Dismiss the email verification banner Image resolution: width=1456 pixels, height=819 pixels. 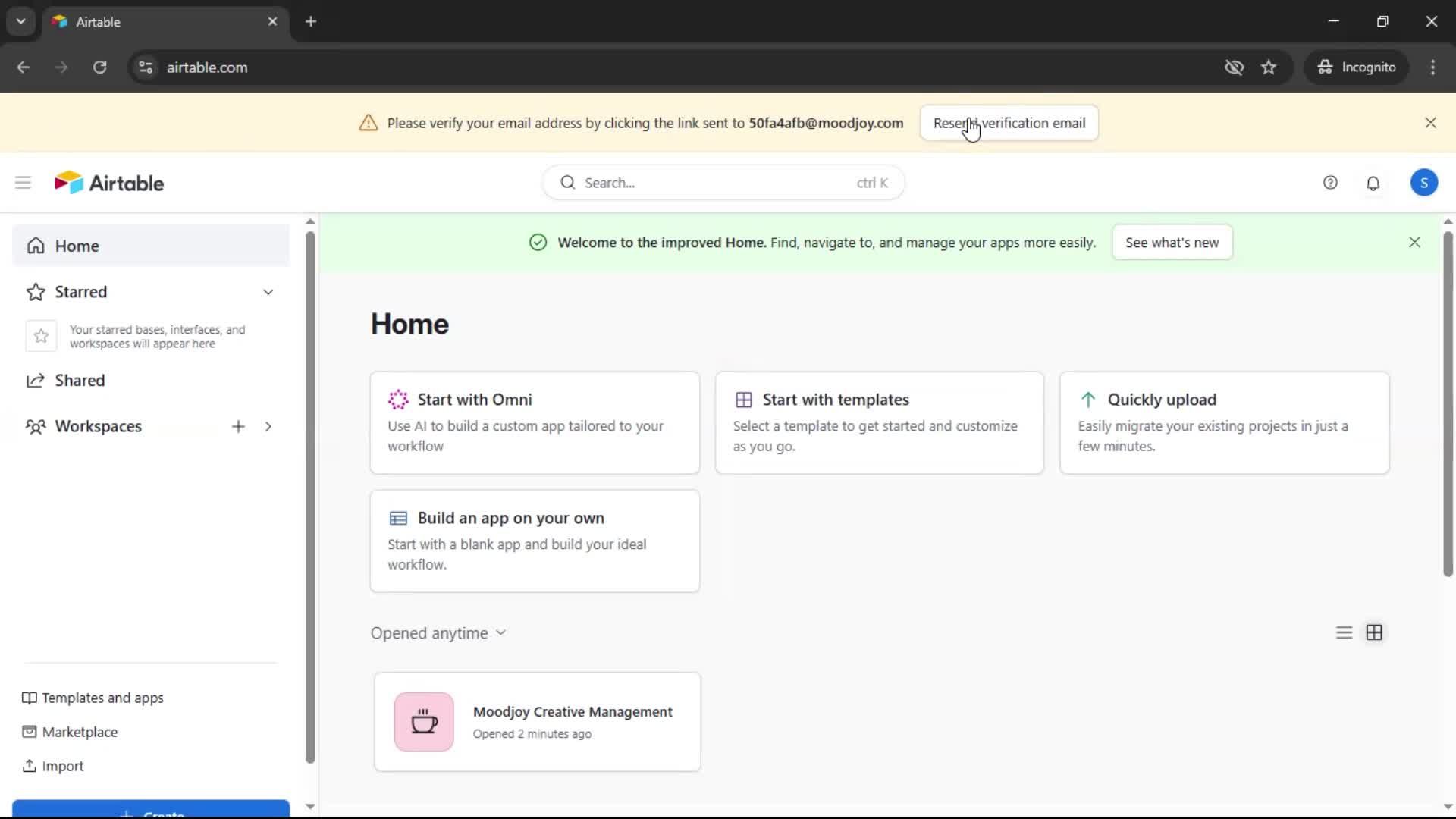pyautogui.click(x=1430, y=123)
